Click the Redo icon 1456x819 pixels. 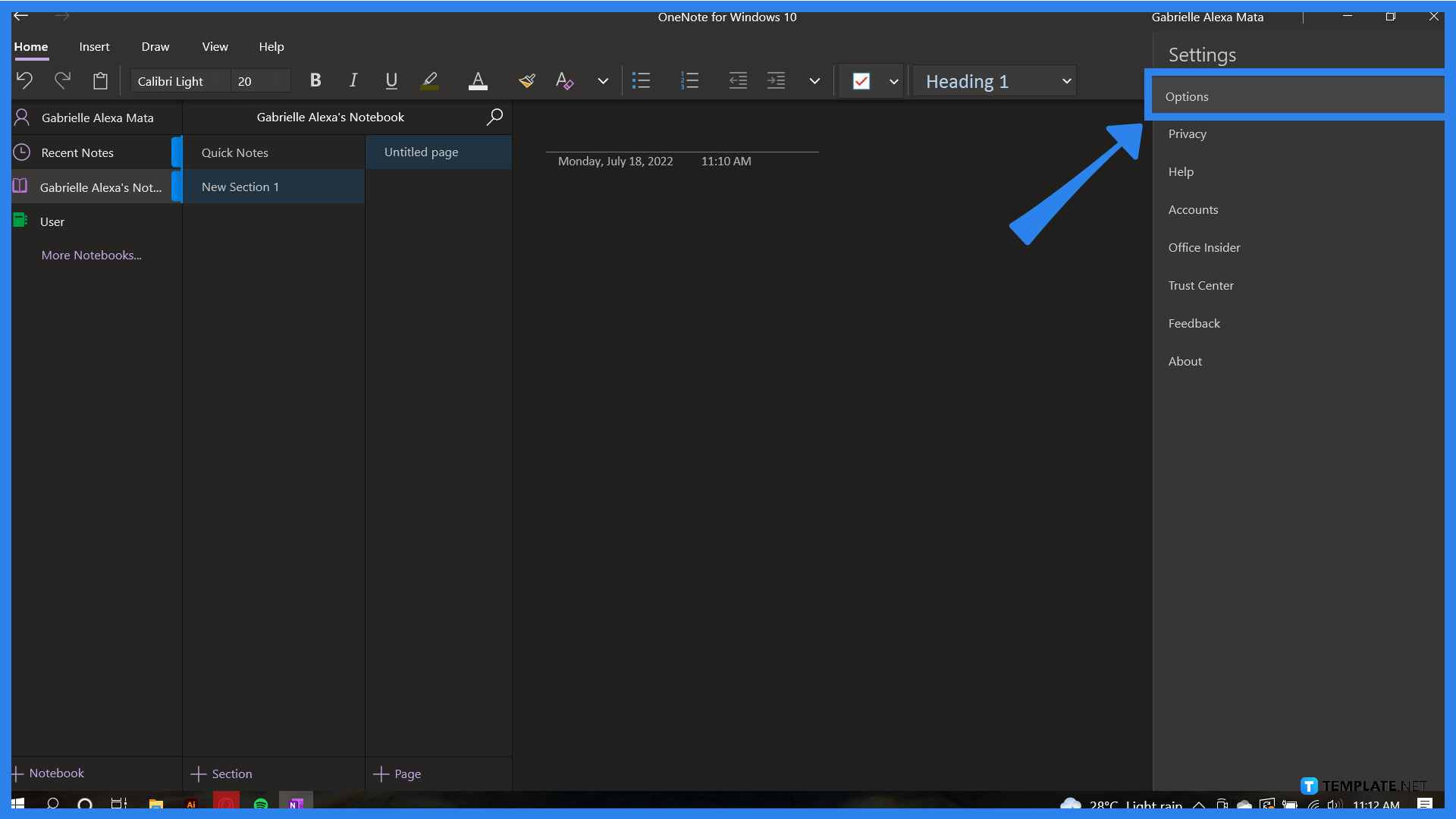click(62, 80)
